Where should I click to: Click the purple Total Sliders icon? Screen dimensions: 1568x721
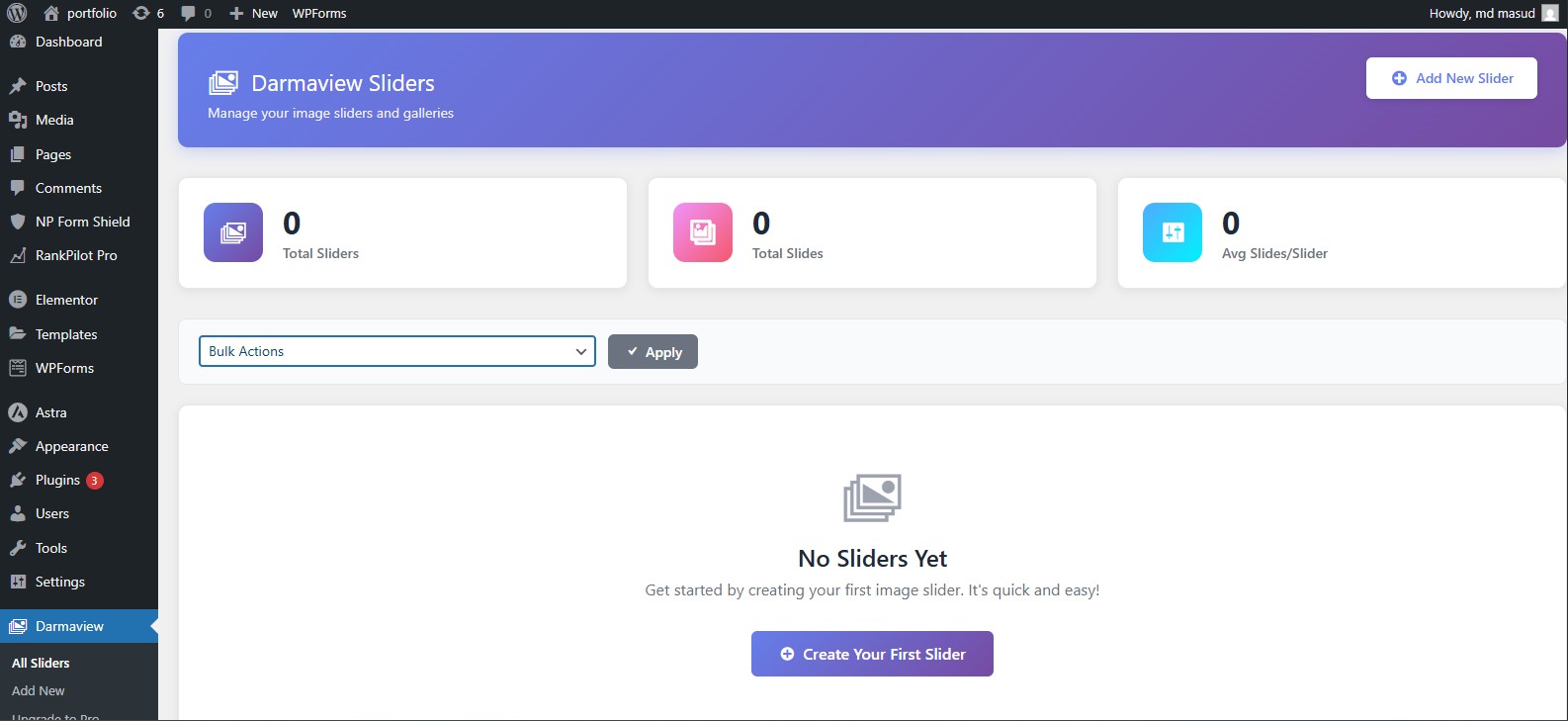(233, 232)
